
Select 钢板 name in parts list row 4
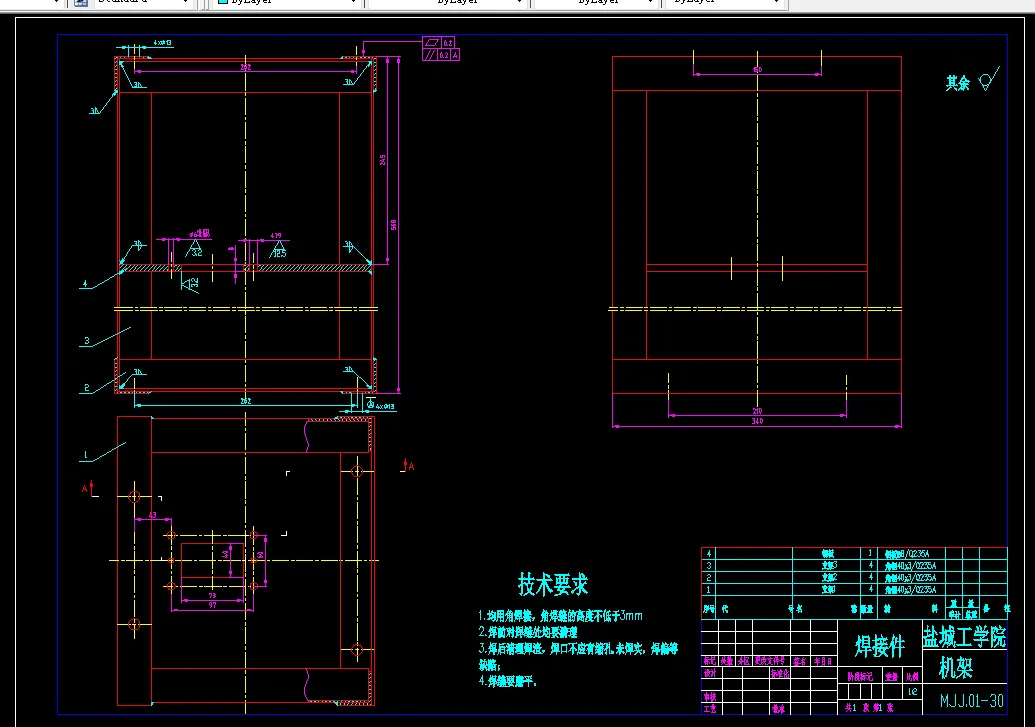828,554
